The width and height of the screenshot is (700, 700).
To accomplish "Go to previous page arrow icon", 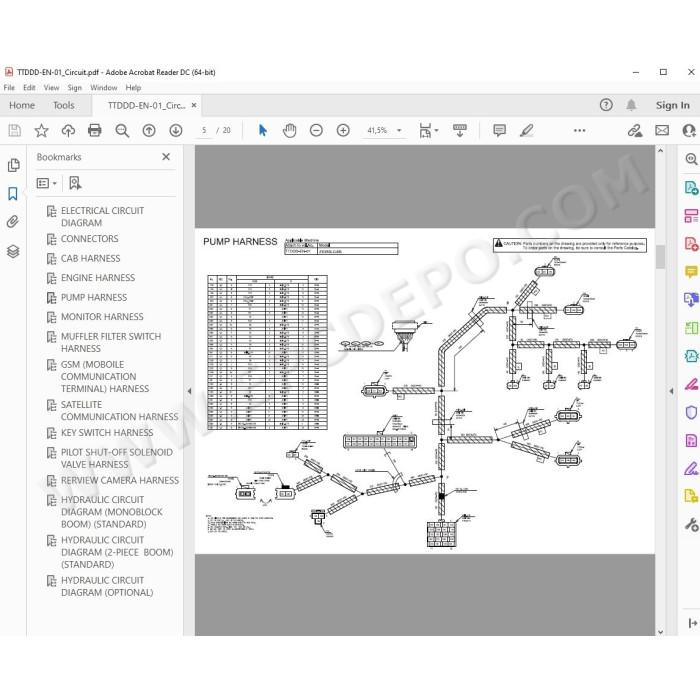I will [x=149, y=130].
